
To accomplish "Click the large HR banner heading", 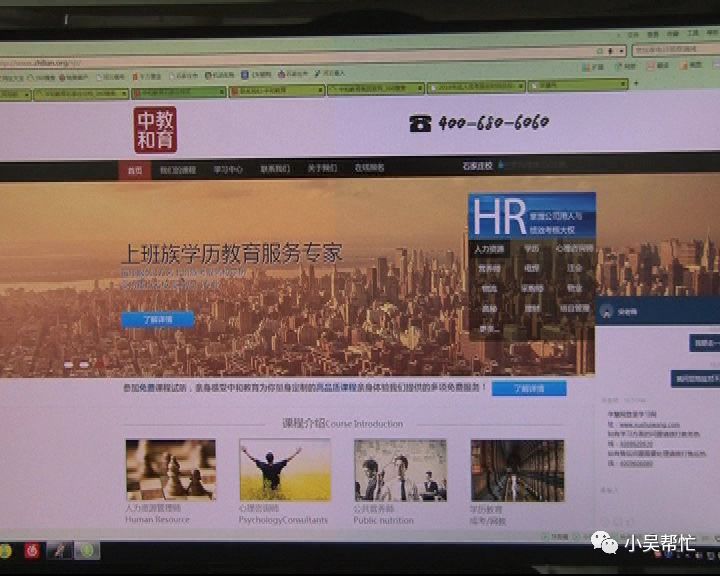I will tap(500, 217).
